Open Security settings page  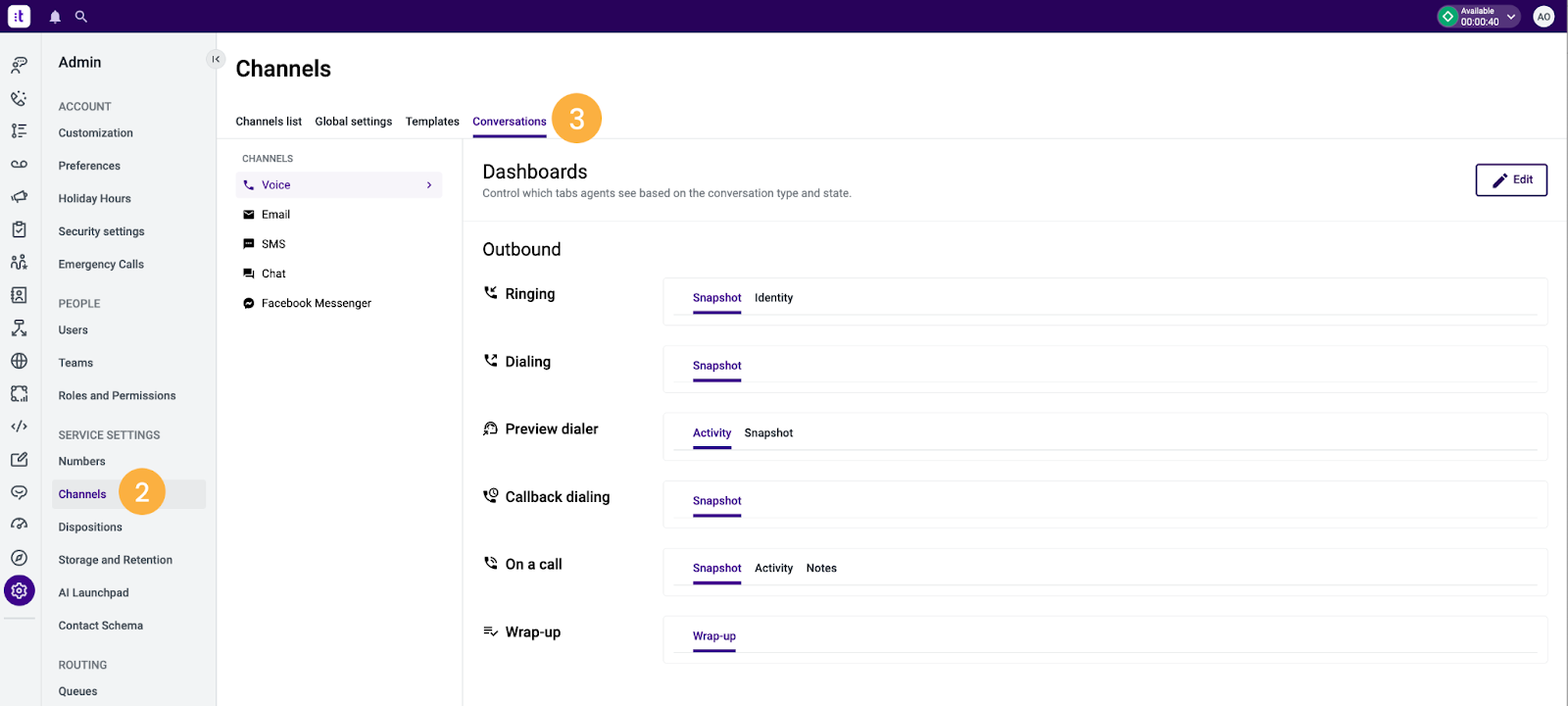(101, 231)
